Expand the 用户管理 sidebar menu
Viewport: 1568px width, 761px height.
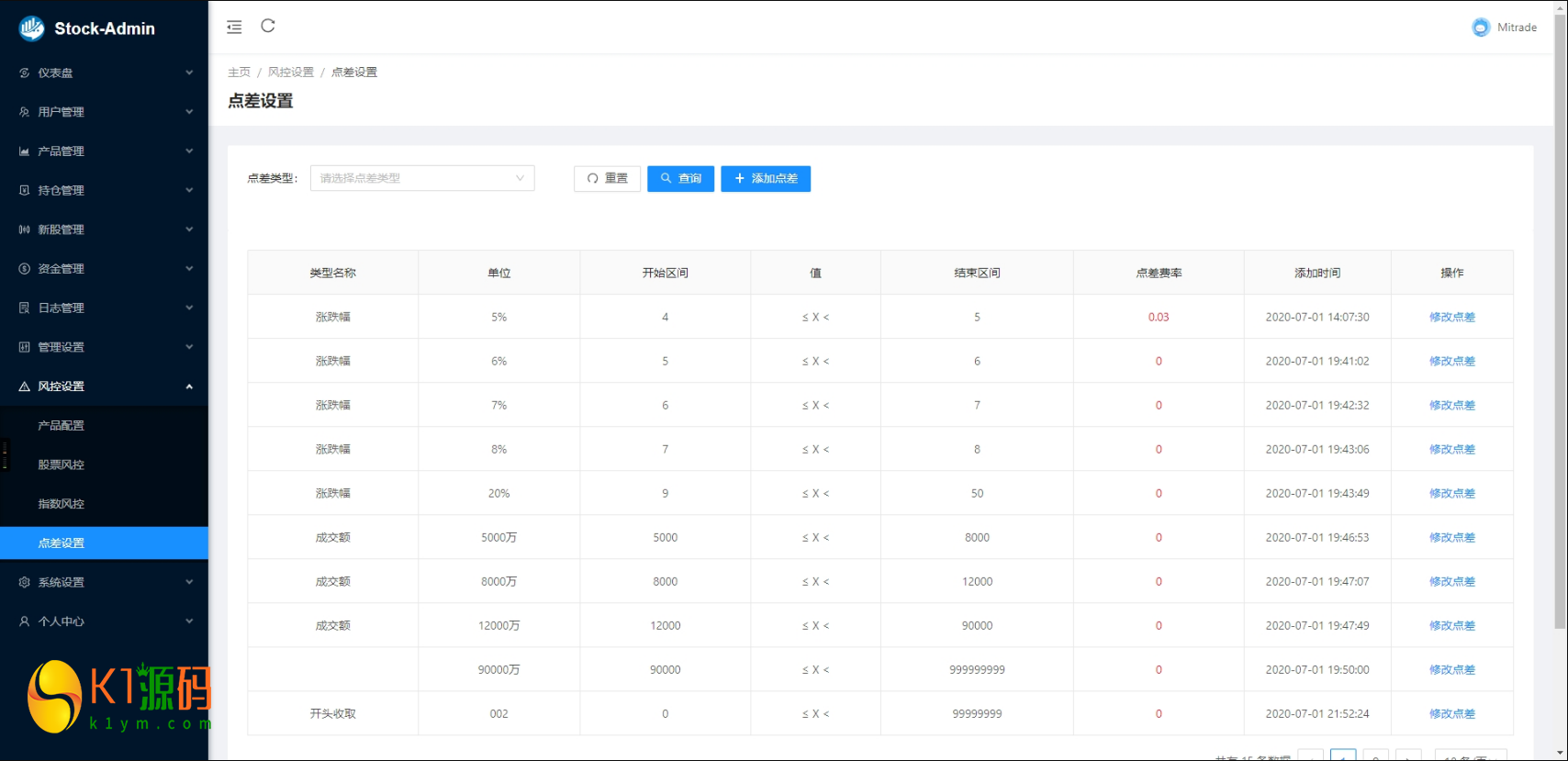[104, 112]
